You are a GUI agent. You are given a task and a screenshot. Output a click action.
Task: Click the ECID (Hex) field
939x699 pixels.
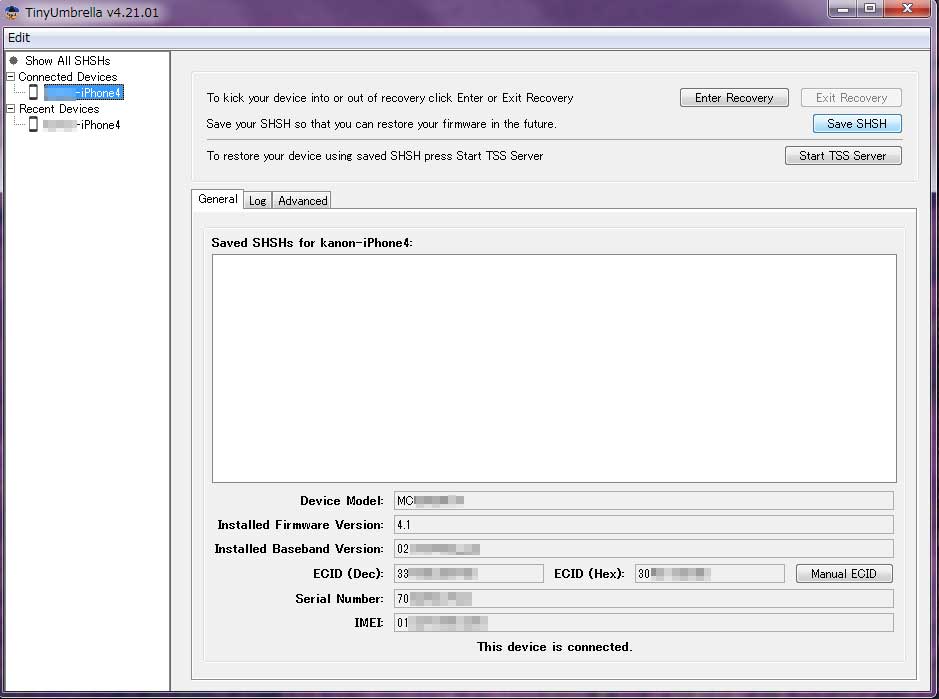click(x=710, y=574)
